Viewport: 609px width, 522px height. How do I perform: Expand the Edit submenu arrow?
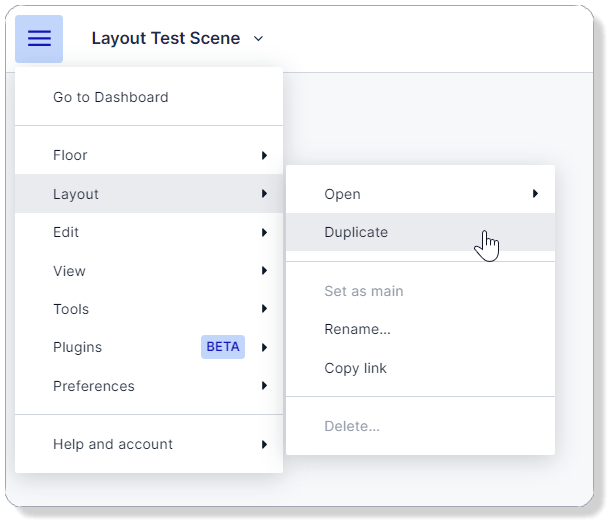point(264,232)
